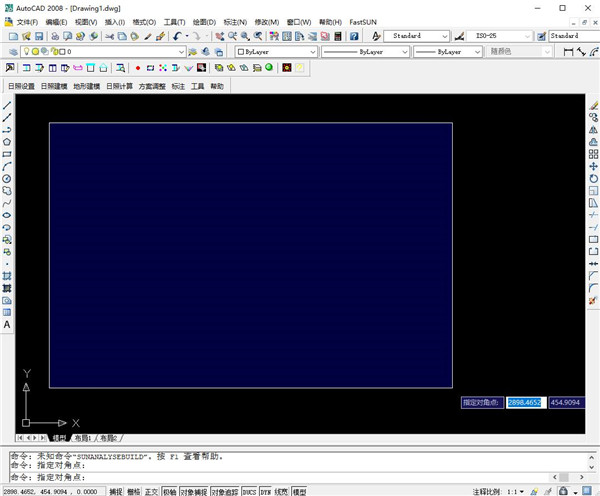Viewport: 600px width, 496px height.
Task: Click the Zoom realtime magnifier icon
Action: [x=232, y=36]
